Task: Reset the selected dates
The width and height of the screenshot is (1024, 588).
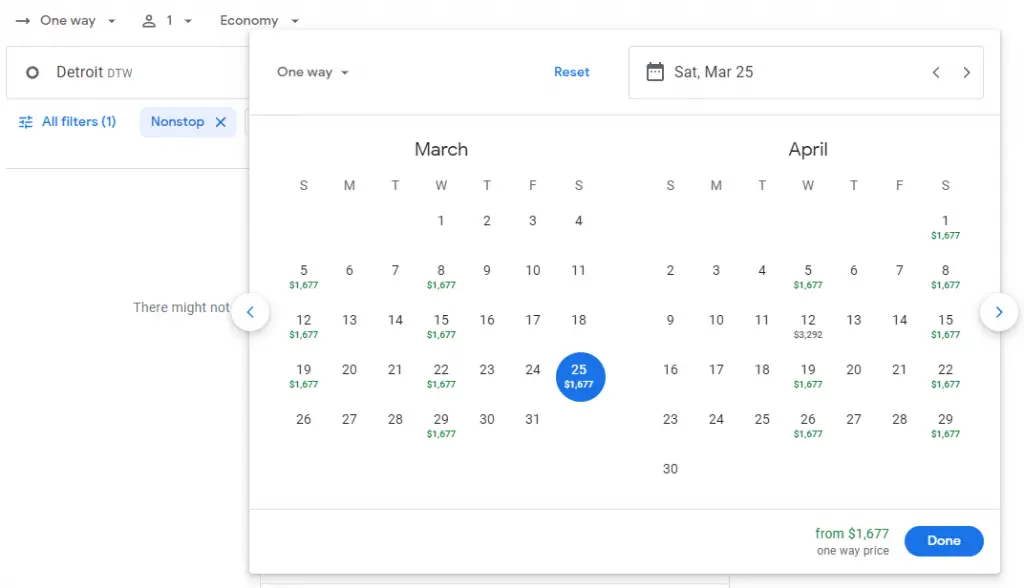Action: click(571, 72)
